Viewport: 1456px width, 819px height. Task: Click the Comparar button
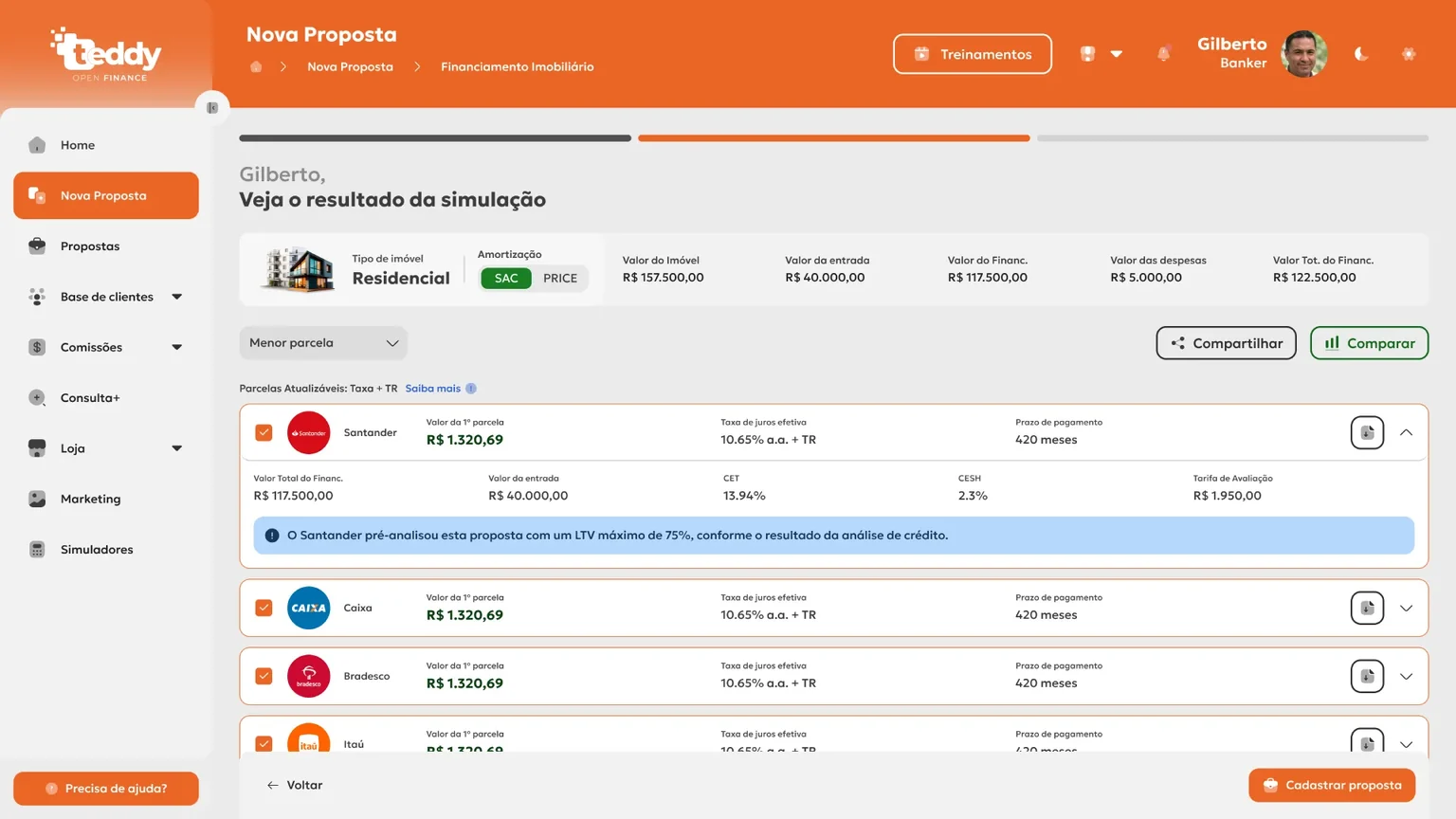(x=1369, y=343)
